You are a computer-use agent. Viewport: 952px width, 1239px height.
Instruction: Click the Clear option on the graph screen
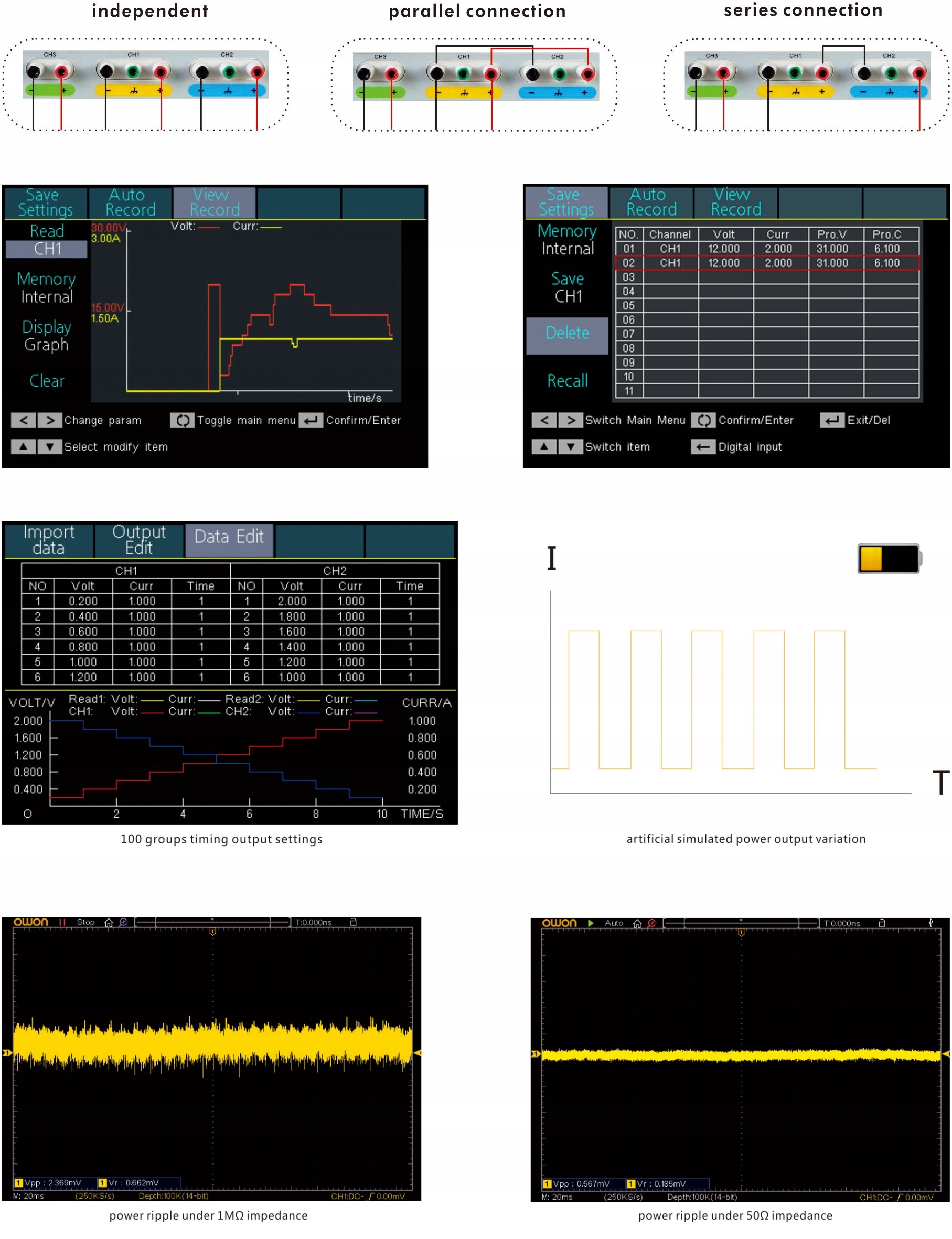point(47,381)
